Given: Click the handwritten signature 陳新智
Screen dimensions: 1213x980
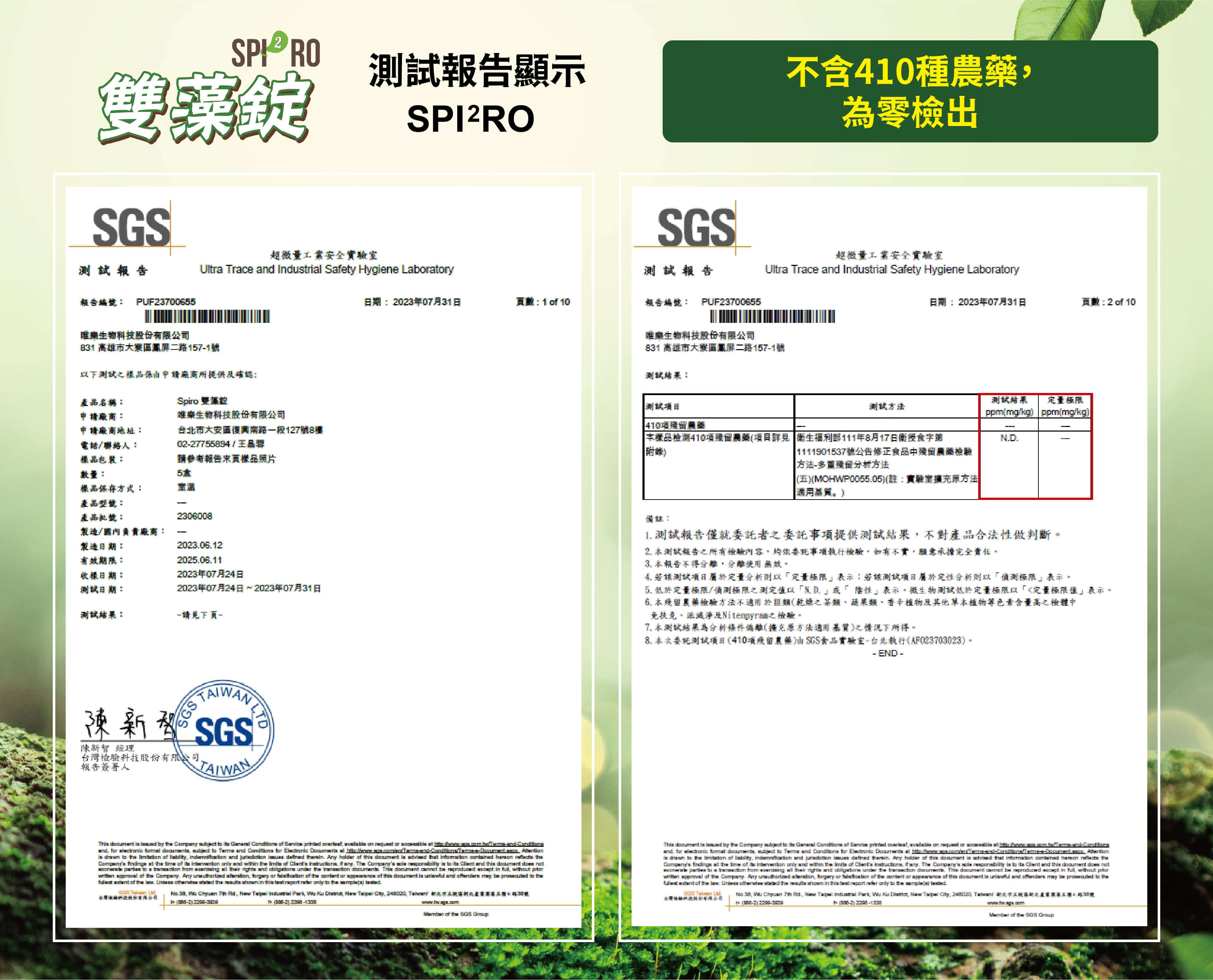Looking at the screenshot, I should 130,724.
